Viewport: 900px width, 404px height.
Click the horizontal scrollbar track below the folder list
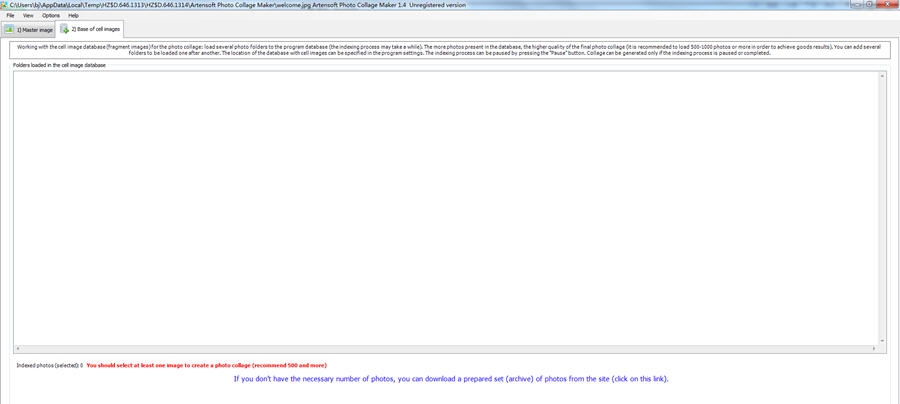(446, 348)
